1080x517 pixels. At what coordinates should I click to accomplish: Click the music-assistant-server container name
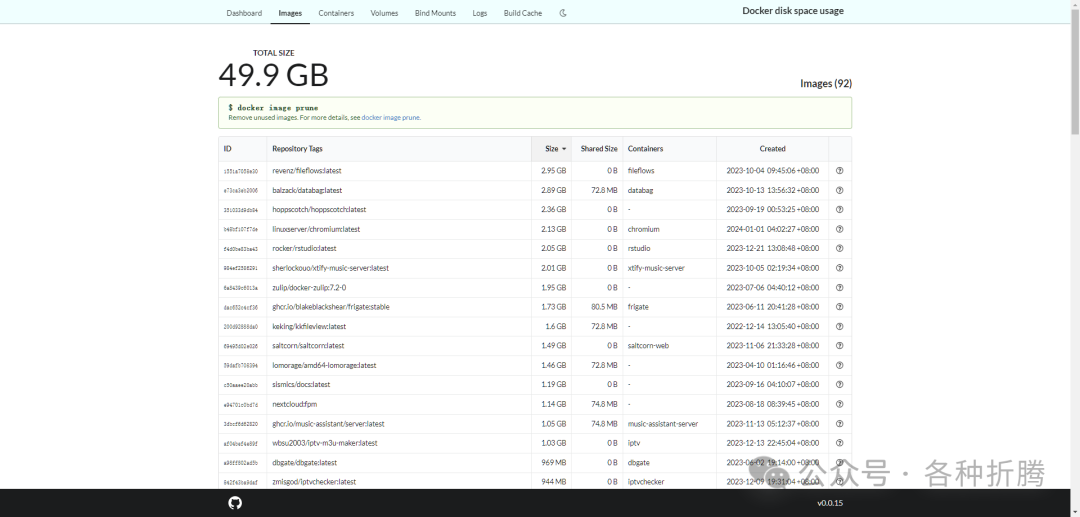pyautogui.click(x=663, y=424)
